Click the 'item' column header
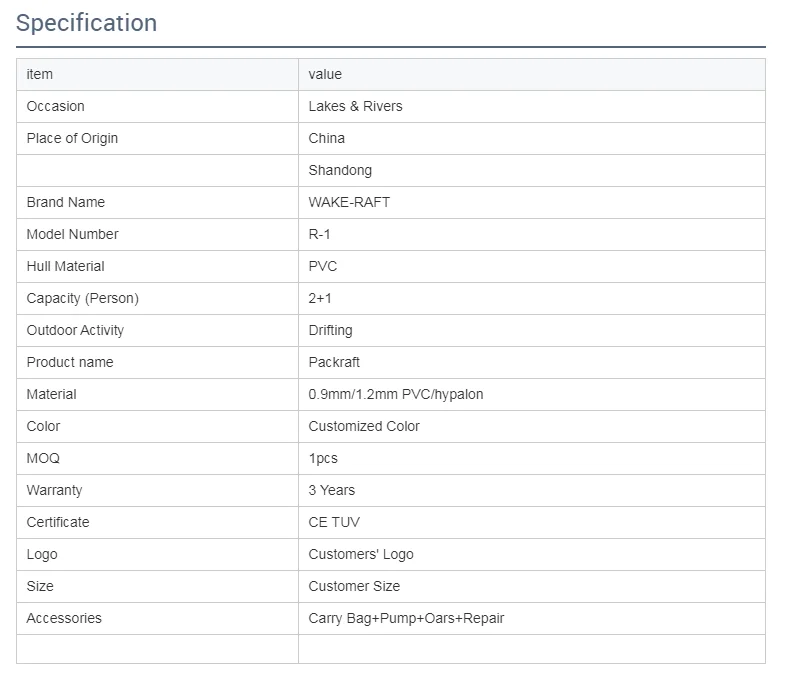 click(40, 74)
